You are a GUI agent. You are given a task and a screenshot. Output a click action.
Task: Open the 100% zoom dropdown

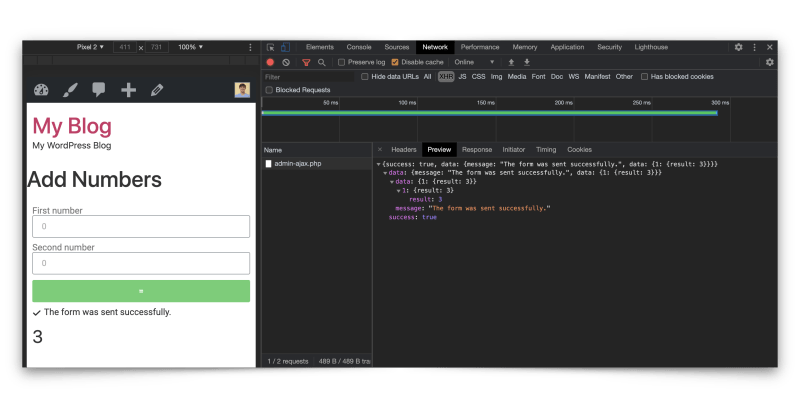190,47
